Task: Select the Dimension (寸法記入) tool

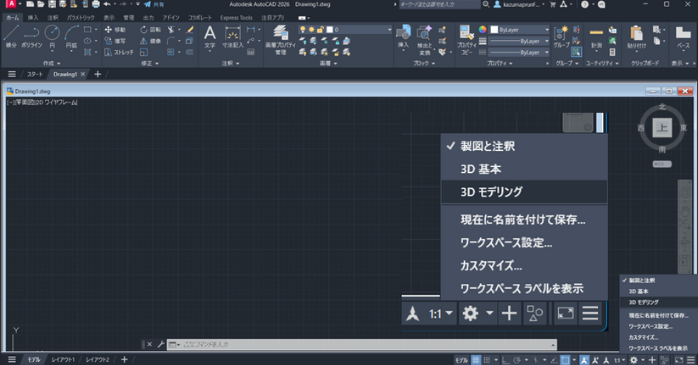Action: click(x=233, y=36)
